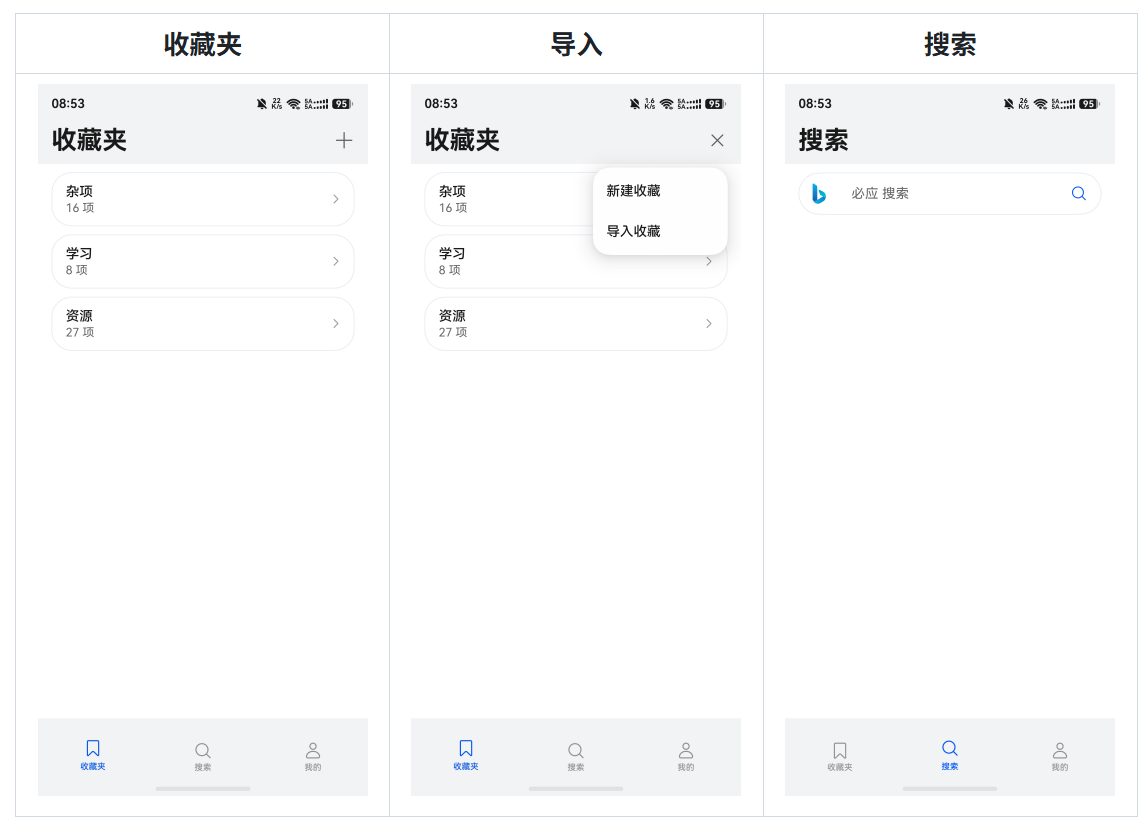Screen dimensions: 1146x825
Task: Select 资源 title in the 收藏夹 panel
Action: tap(79, 316)
